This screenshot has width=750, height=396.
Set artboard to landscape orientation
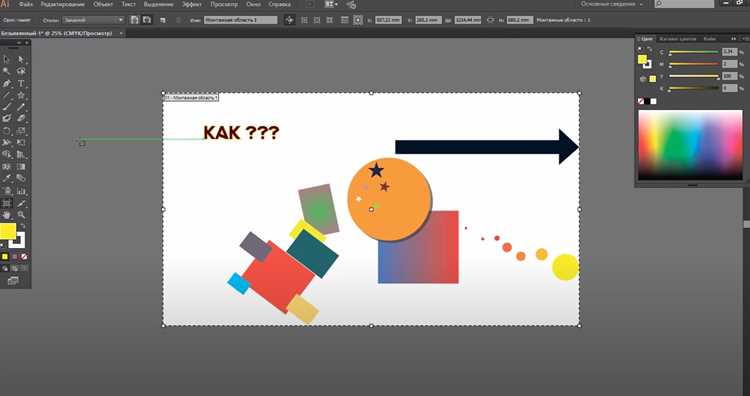point(147,20)
